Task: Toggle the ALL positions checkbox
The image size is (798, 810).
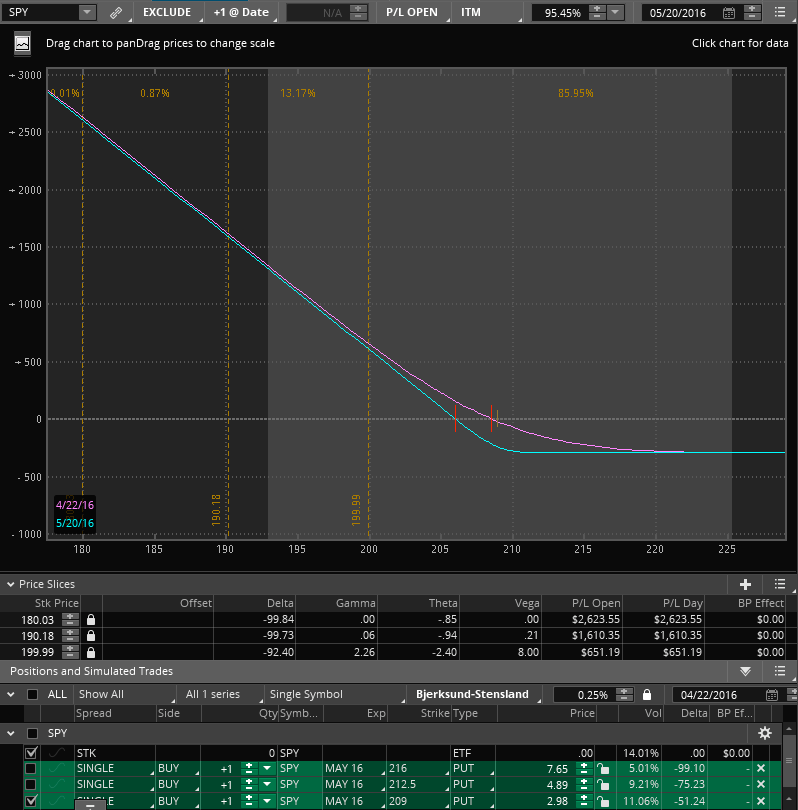Action: (32, 694)
